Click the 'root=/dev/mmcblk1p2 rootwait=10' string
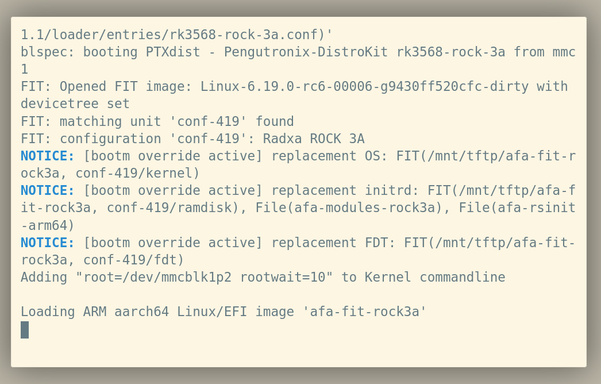The height and width of the screenshot is (384, 601). tap(204, 277)
